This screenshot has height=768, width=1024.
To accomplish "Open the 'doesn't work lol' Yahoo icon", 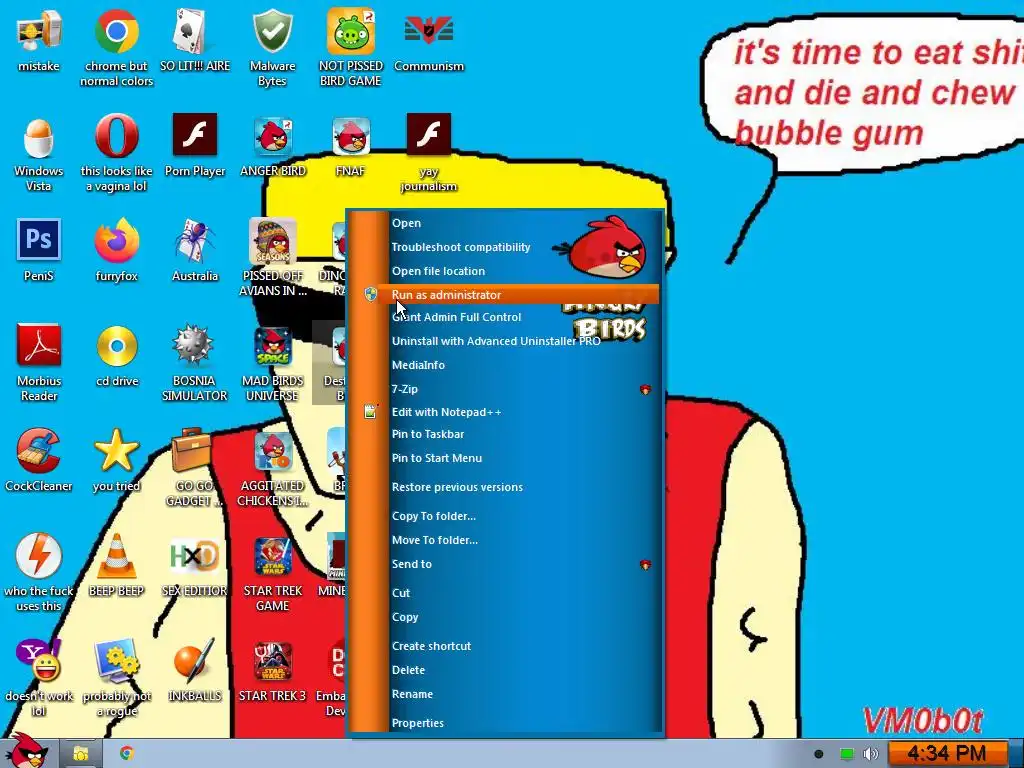I will tap(39, 660).
